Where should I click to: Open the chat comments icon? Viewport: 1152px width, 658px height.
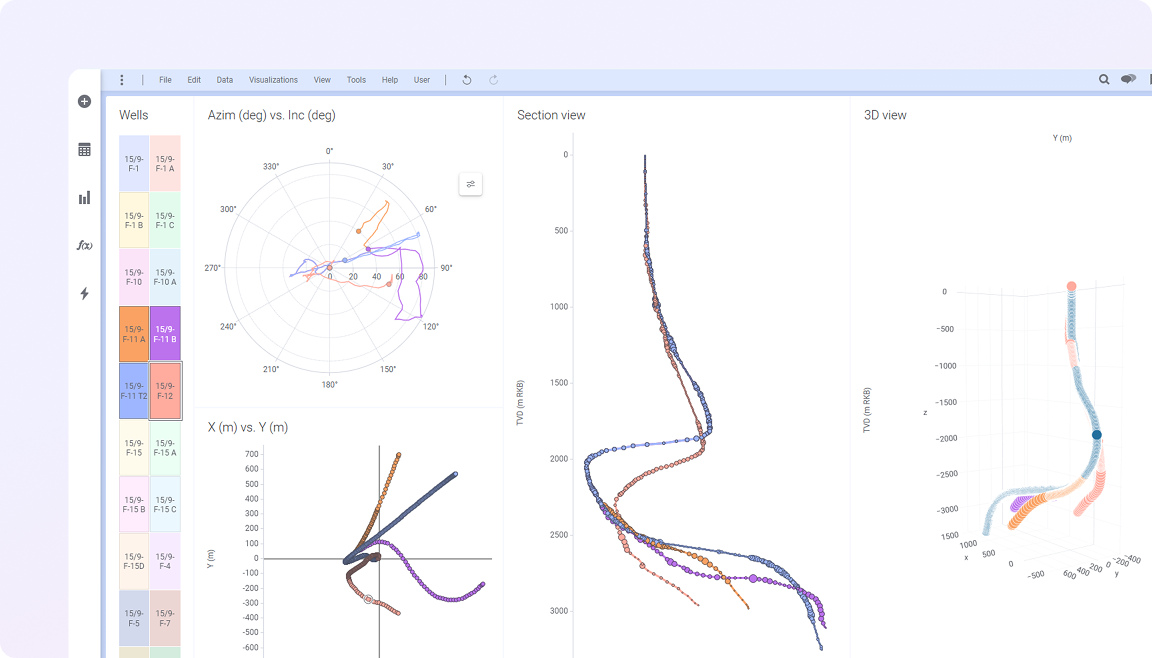pos(1128,80)
